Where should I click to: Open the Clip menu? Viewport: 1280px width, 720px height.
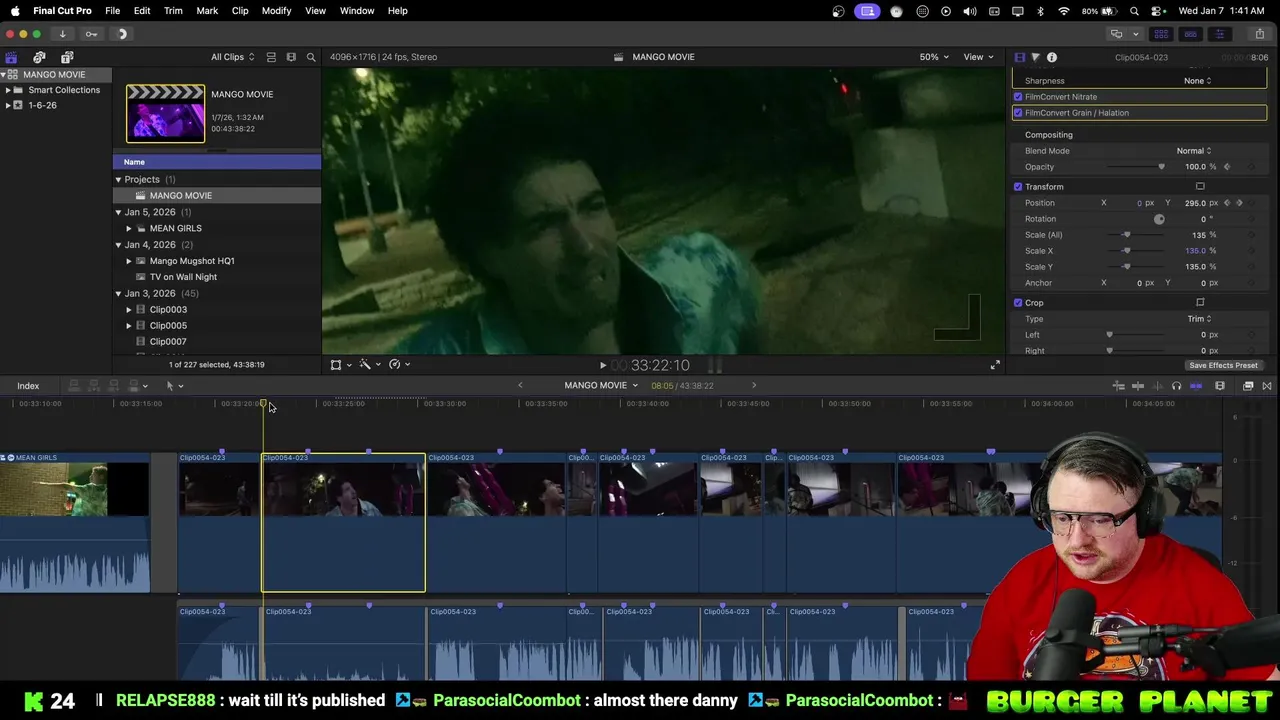[x=240, y=11]
